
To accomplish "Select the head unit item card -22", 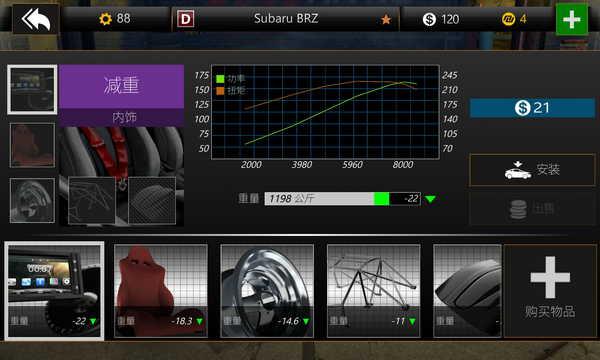I will click(x=54, y=291).
